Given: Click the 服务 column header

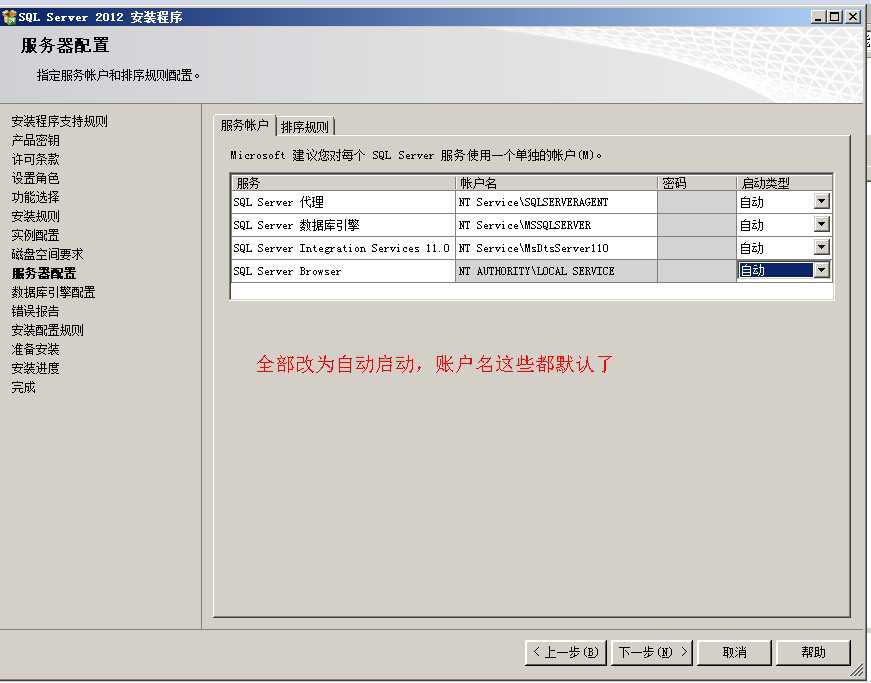Looking at the screenshot, I should [x=343, y=183].
